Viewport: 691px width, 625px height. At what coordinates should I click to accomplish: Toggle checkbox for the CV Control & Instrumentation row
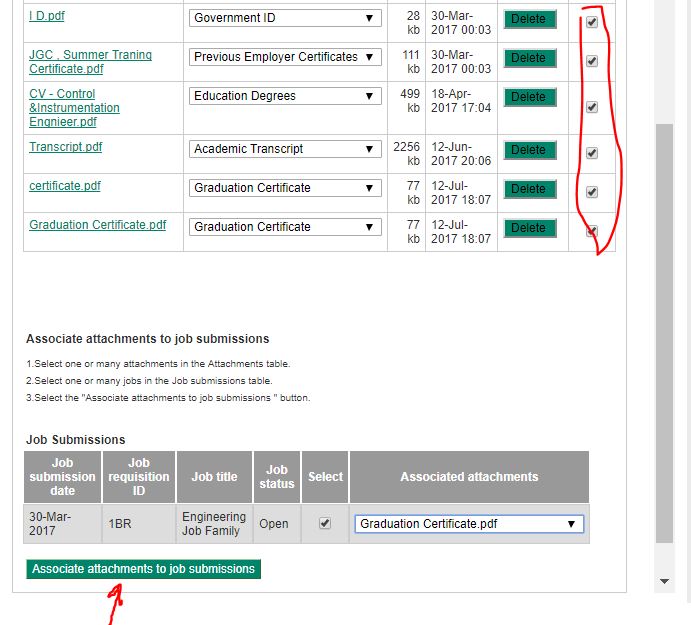tap(592, 107)
